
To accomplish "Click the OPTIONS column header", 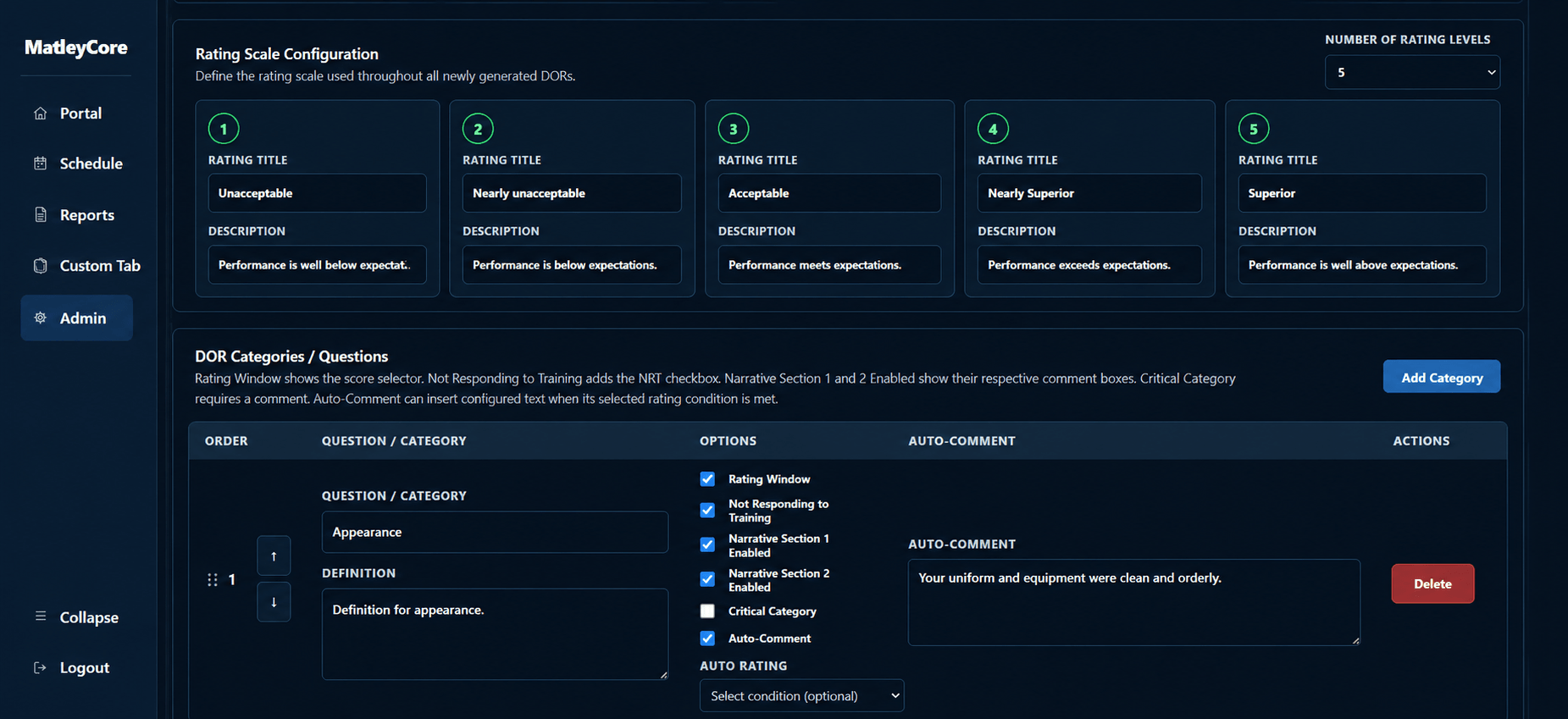I will pyautogui.click(x=728, y=441).
